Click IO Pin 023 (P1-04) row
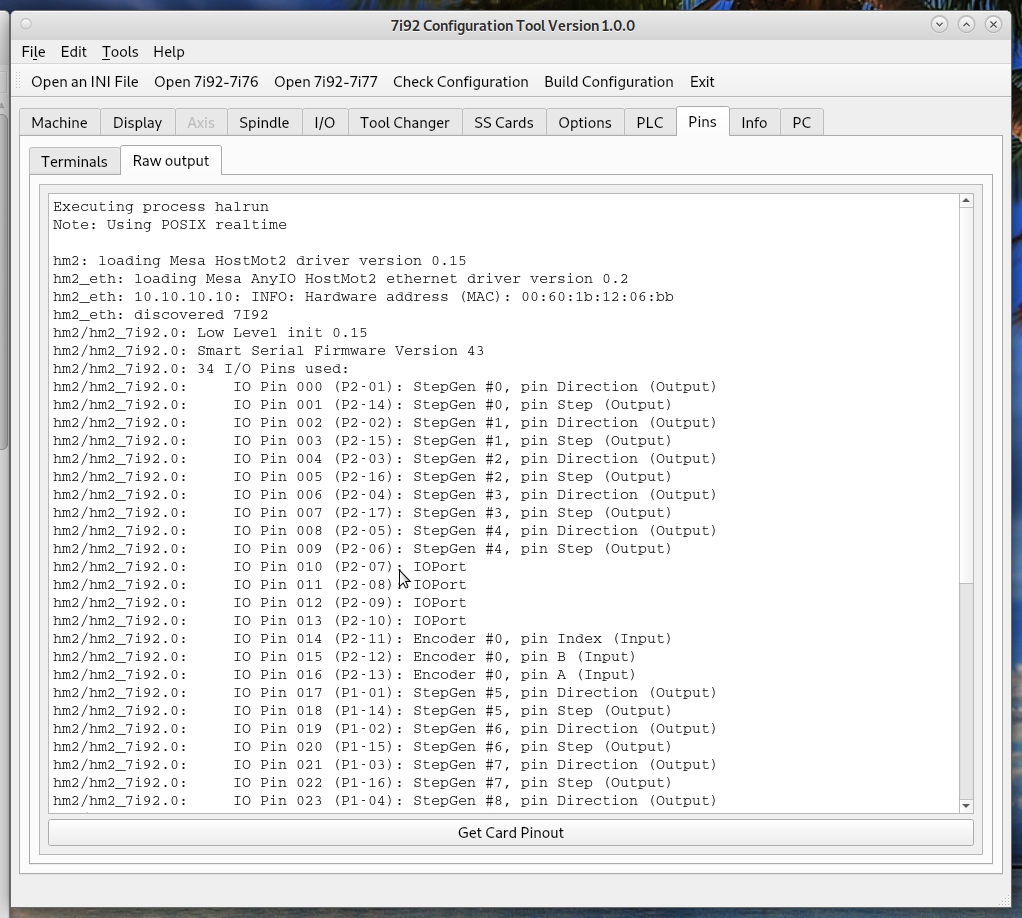The image size is (1022, 918). 385,801
